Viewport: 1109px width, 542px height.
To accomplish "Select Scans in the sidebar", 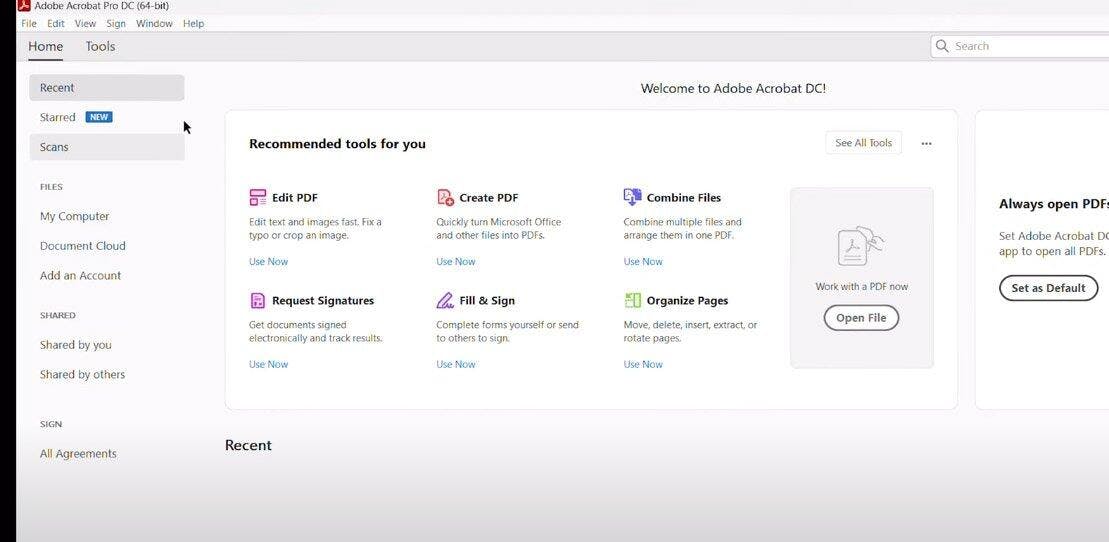I will click(x=107, y=147).
